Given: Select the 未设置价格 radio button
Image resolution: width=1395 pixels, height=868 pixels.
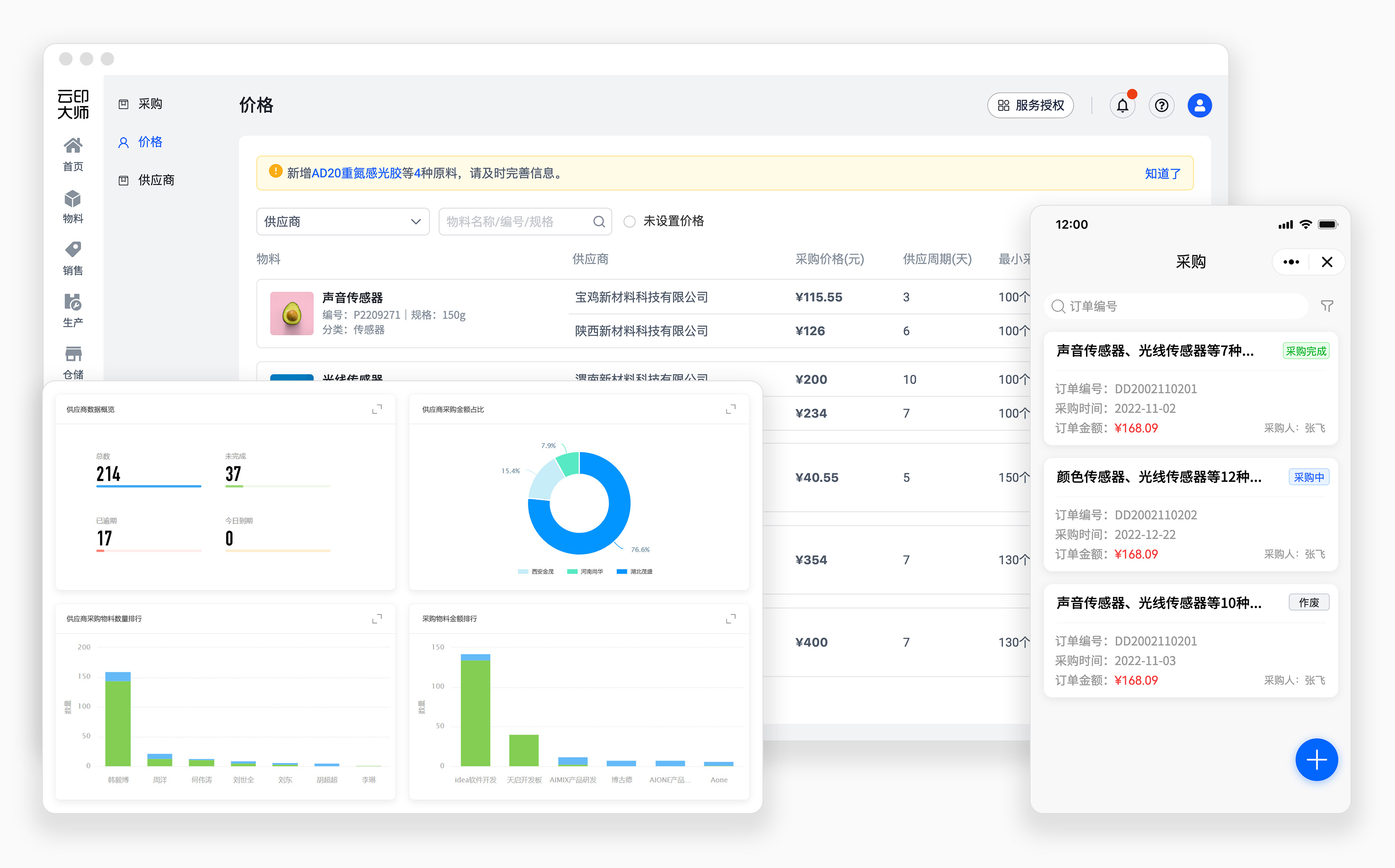Looking at the screenshot, I should (630, 222).
